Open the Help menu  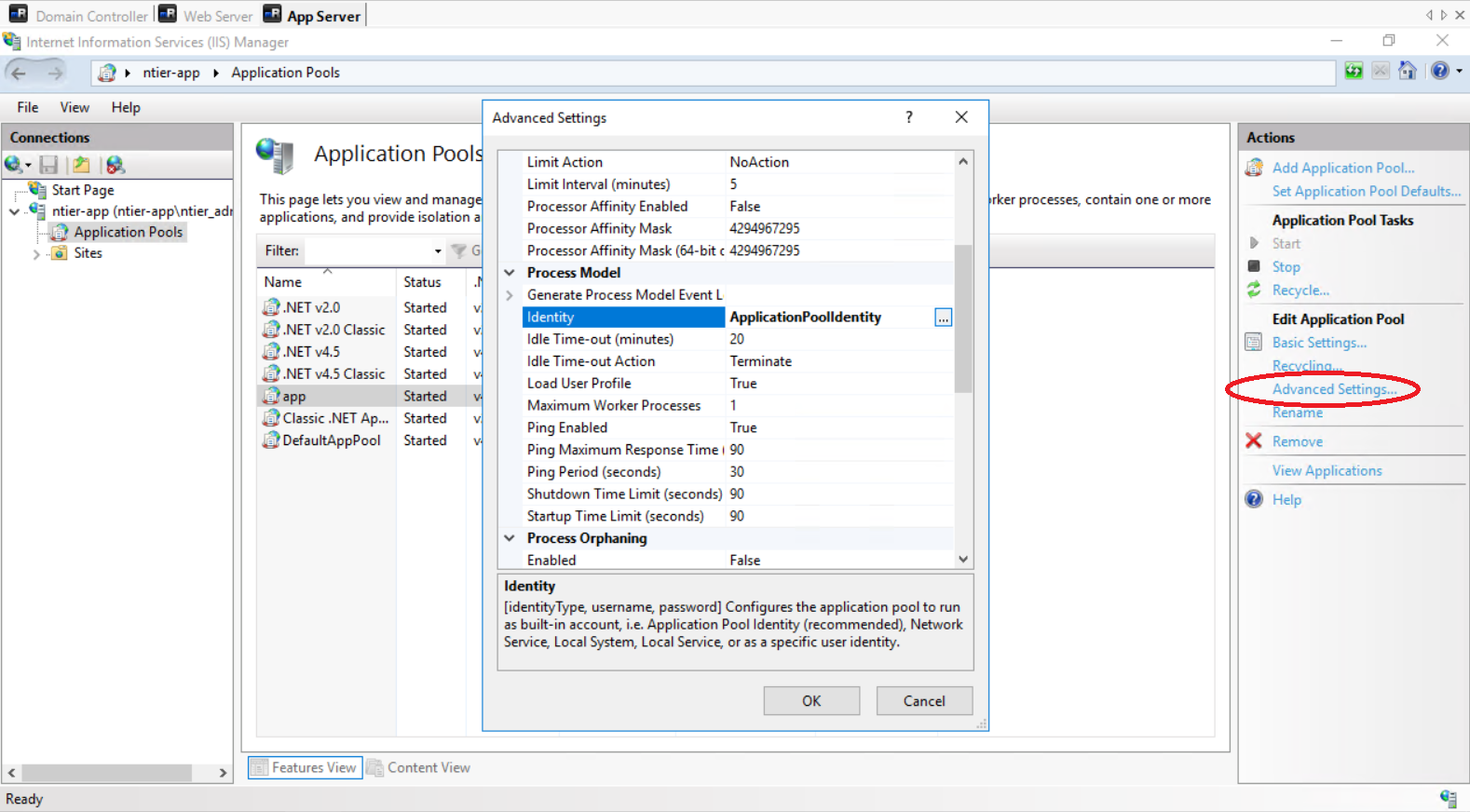click(x=126, y=107)
